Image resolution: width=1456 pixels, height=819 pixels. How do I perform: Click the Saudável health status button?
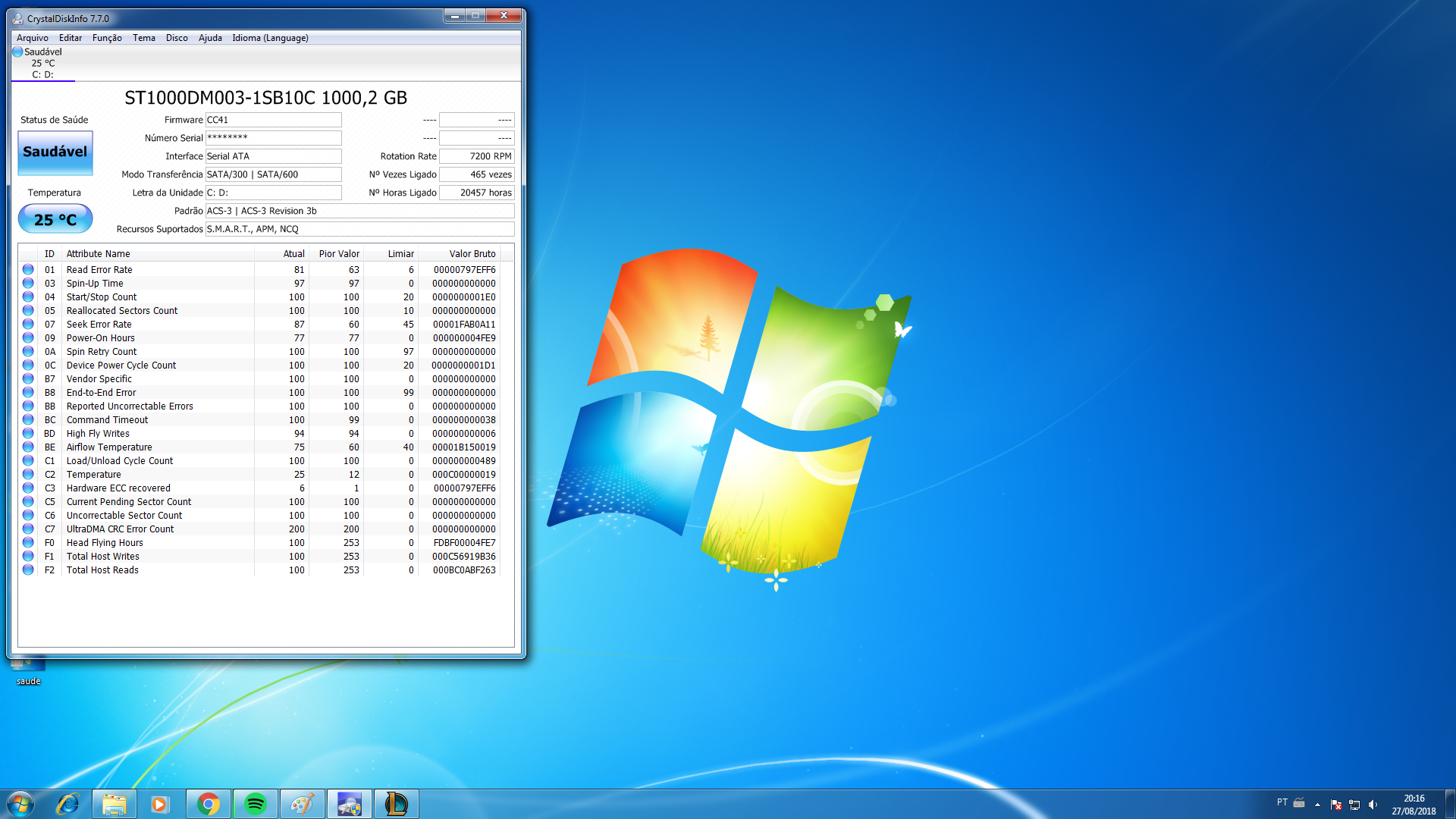click(55, 152)
